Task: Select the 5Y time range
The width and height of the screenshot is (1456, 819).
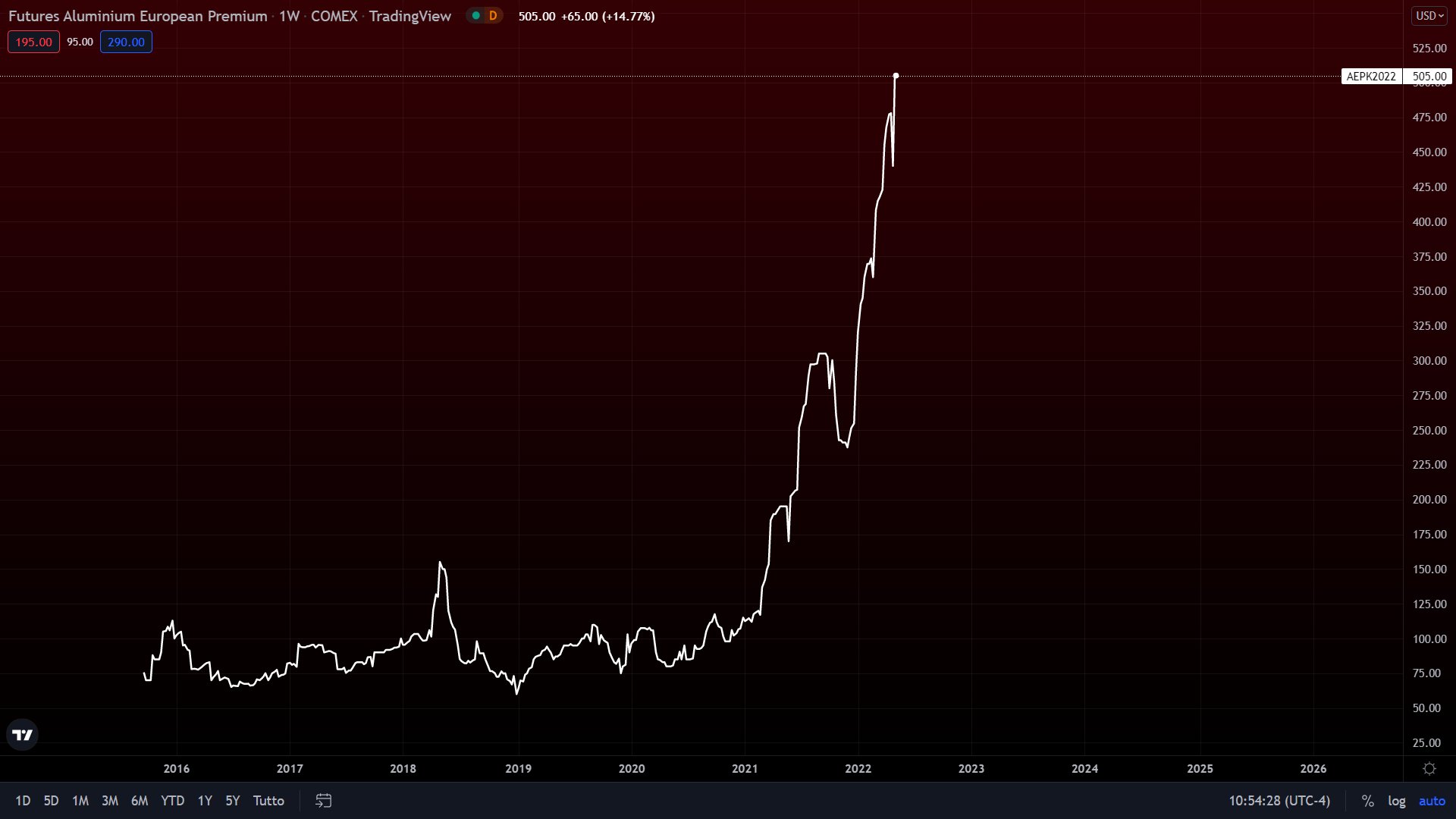Action: [232, 801]
